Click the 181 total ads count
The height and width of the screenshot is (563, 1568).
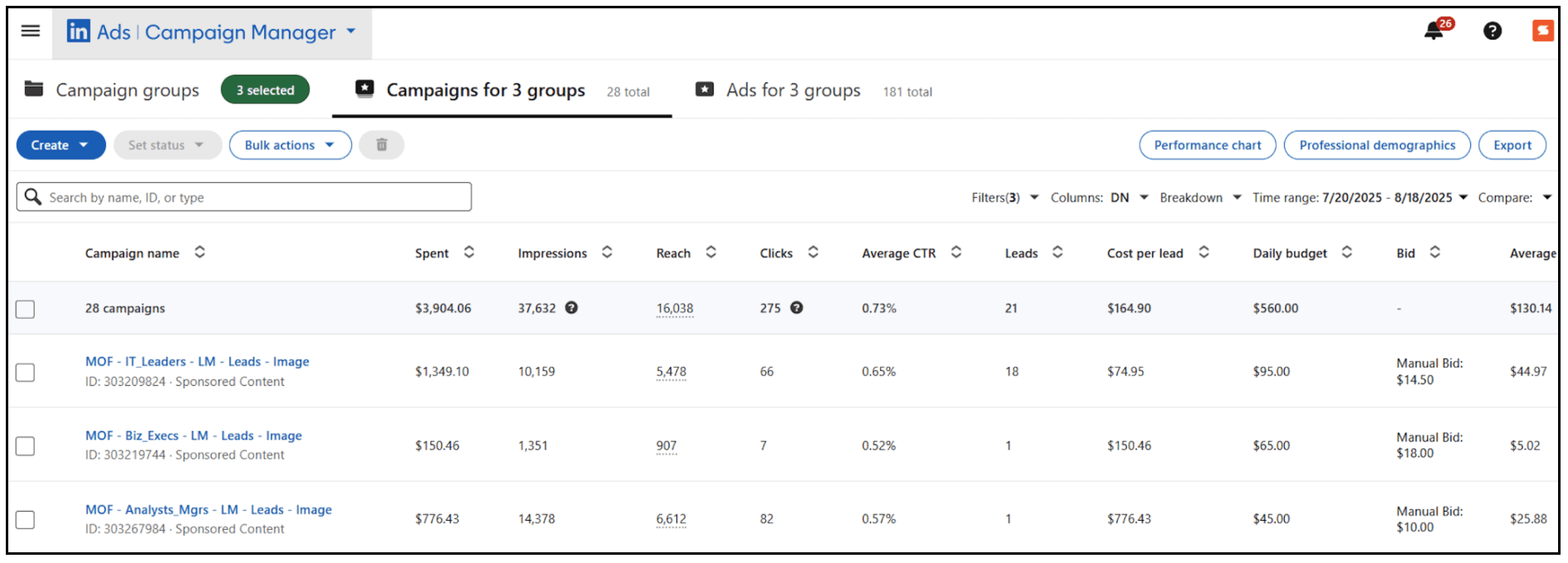907,92
